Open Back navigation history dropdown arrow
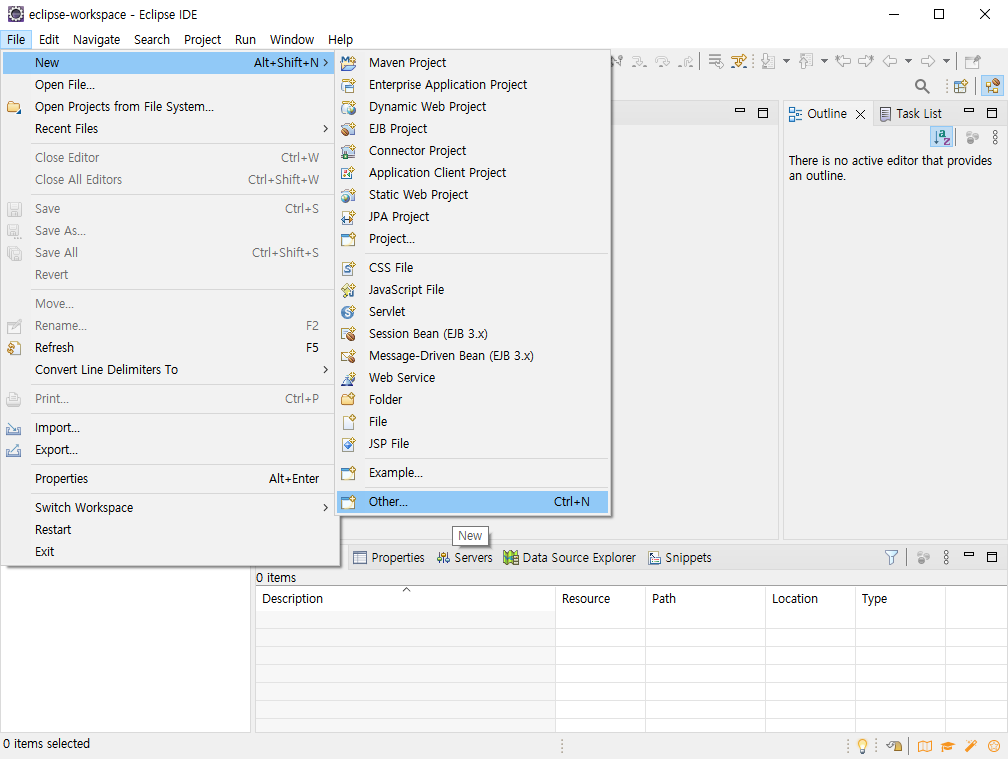Screen dimensions: 1008x759 pos(908,62)
